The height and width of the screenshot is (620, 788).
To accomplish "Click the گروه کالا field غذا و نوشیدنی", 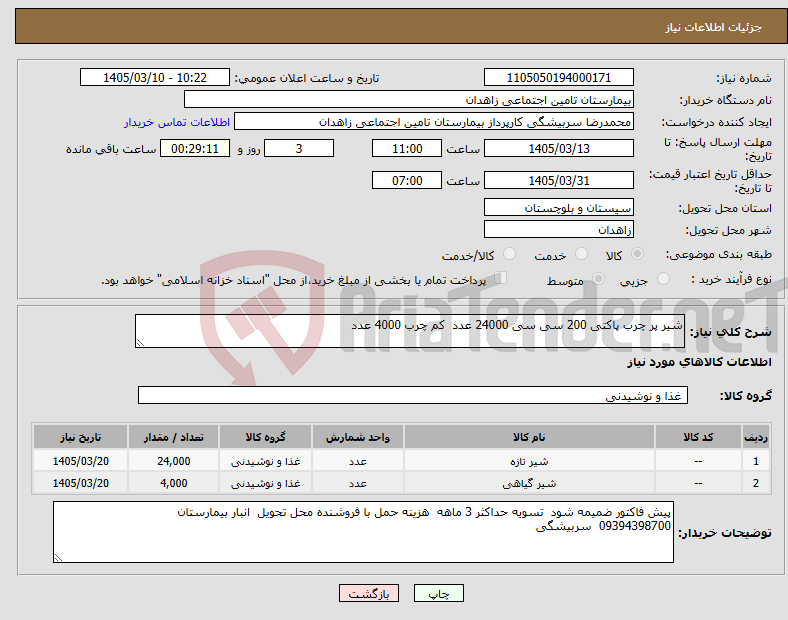I will (x=413, y=395).
